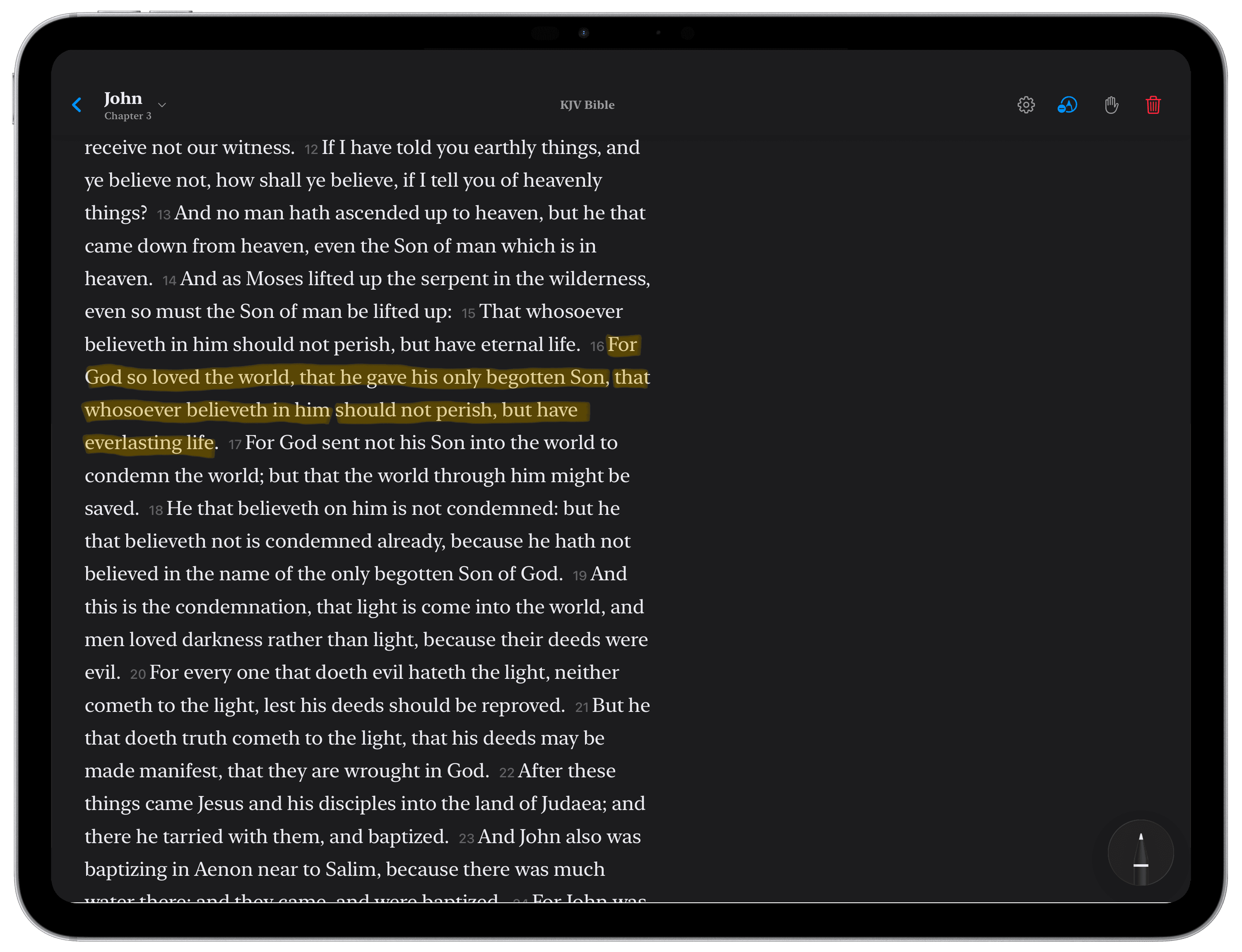Viewport: 1242px width, 952px height.
Task: Toggle the text annotation shapes tool
Action: 1067,105
